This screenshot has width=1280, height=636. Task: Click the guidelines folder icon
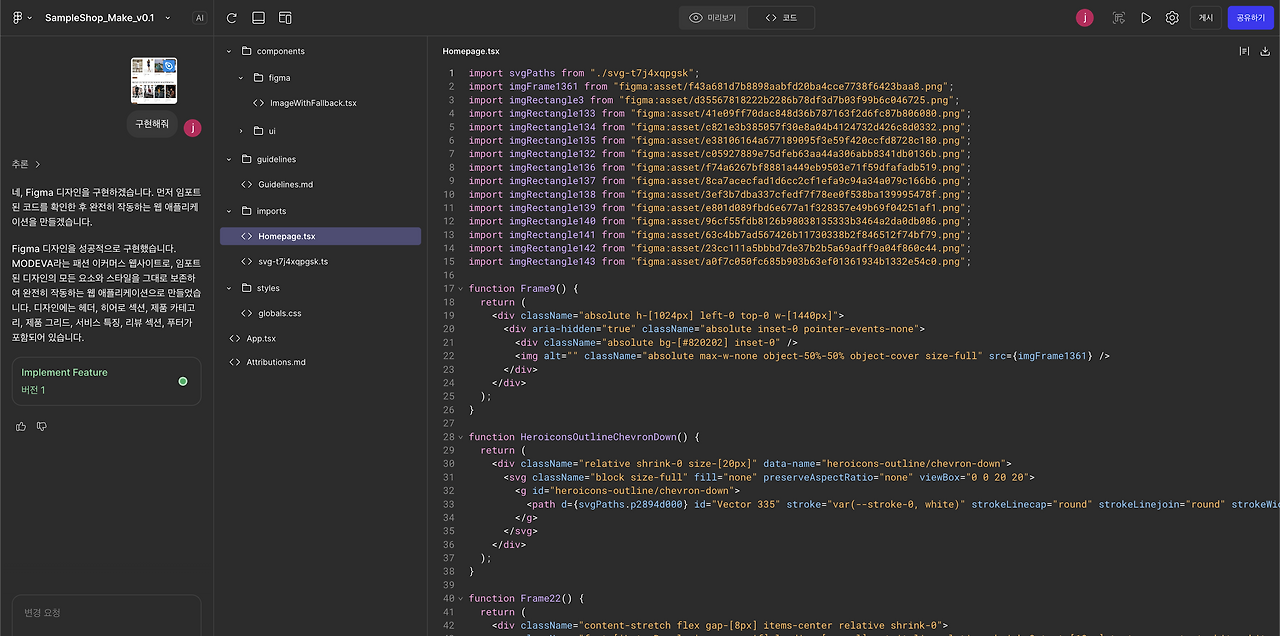[x=246, y=159]
